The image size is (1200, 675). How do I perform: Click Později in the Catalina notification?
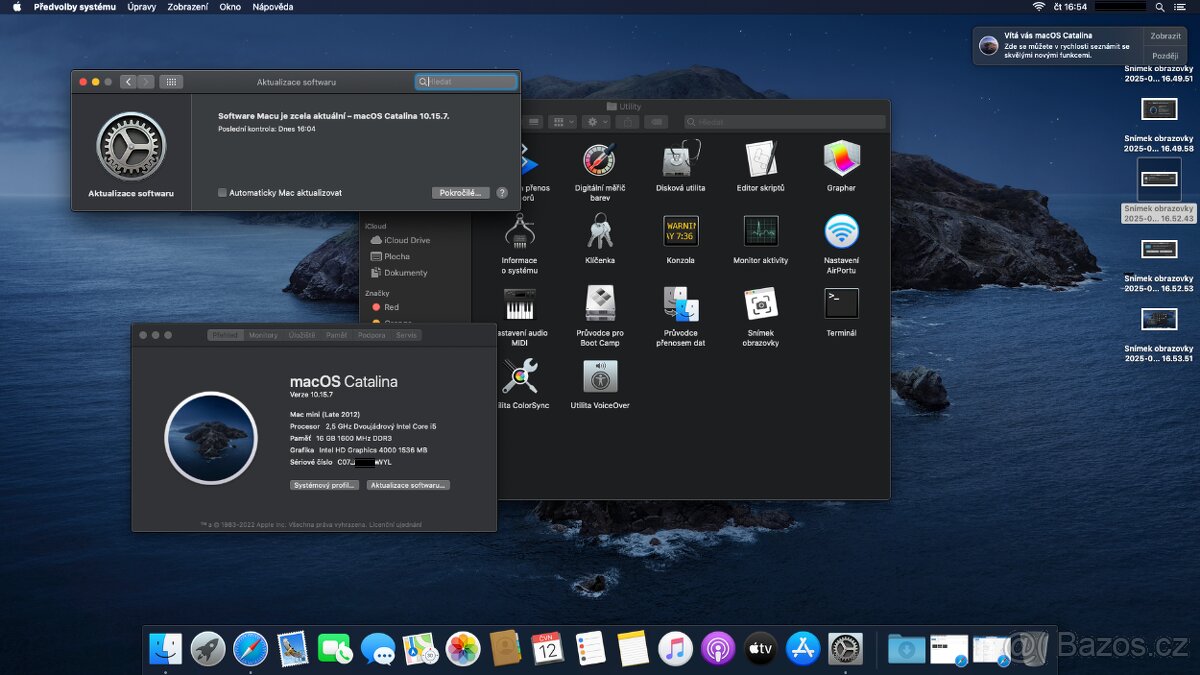[x=1166, y=56]
